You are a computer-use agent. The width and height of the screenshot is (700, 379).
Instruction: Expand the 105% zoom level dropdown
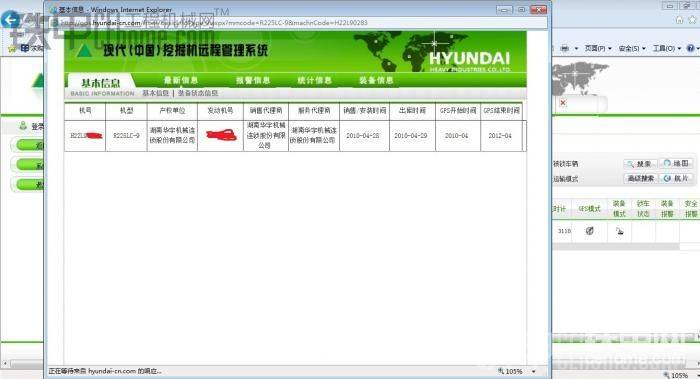pyautogui.click(x=533, y=371)
